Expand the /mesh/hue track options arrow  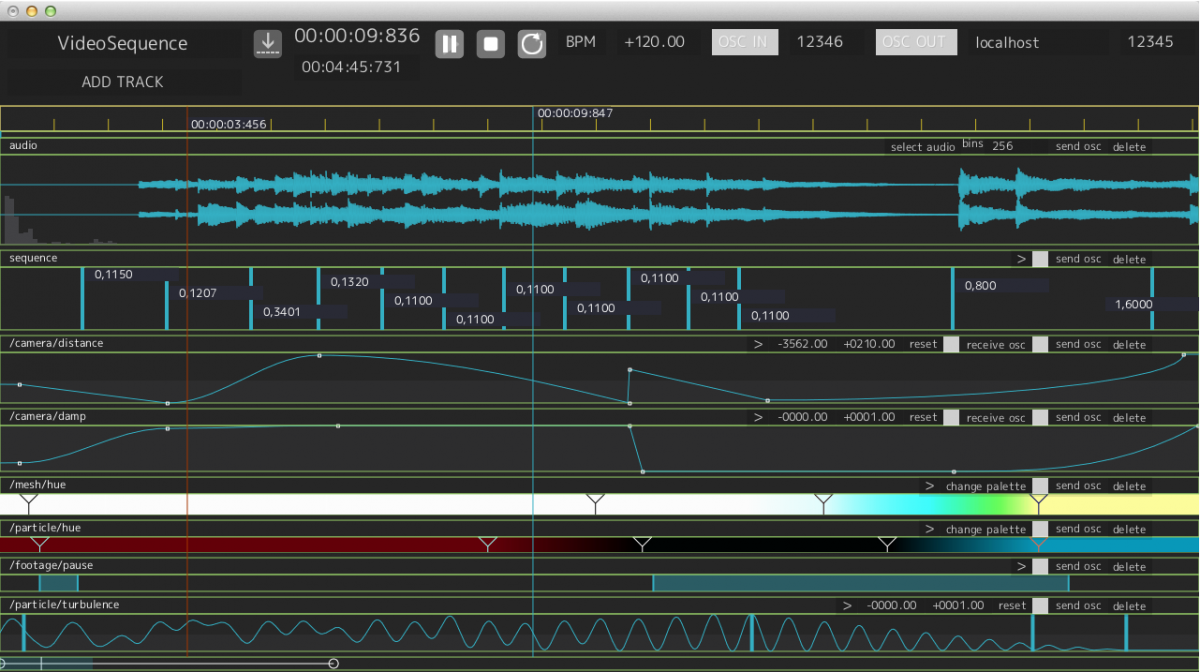point(929,486)
